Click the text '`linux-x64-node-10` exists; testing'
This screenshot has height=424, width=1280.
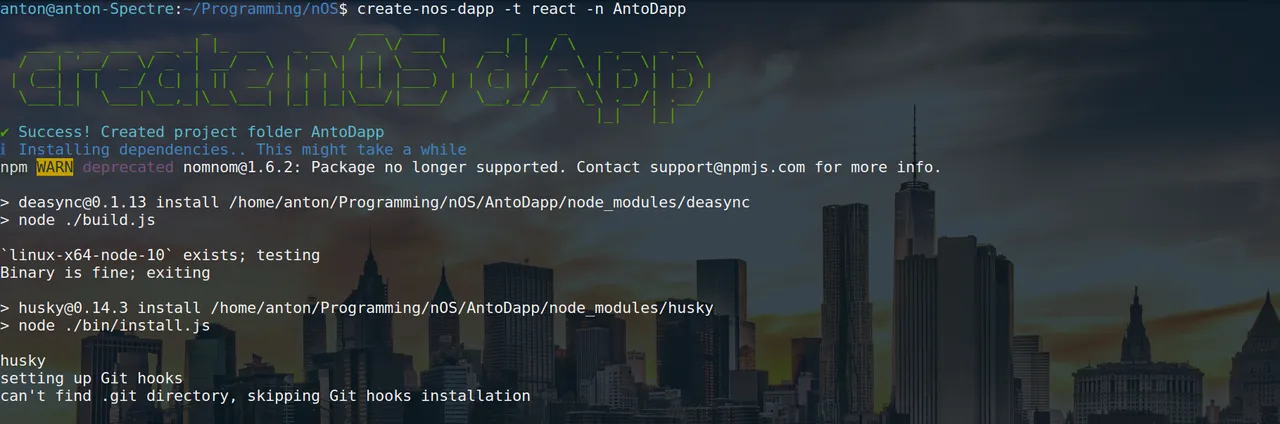(160, 255)
